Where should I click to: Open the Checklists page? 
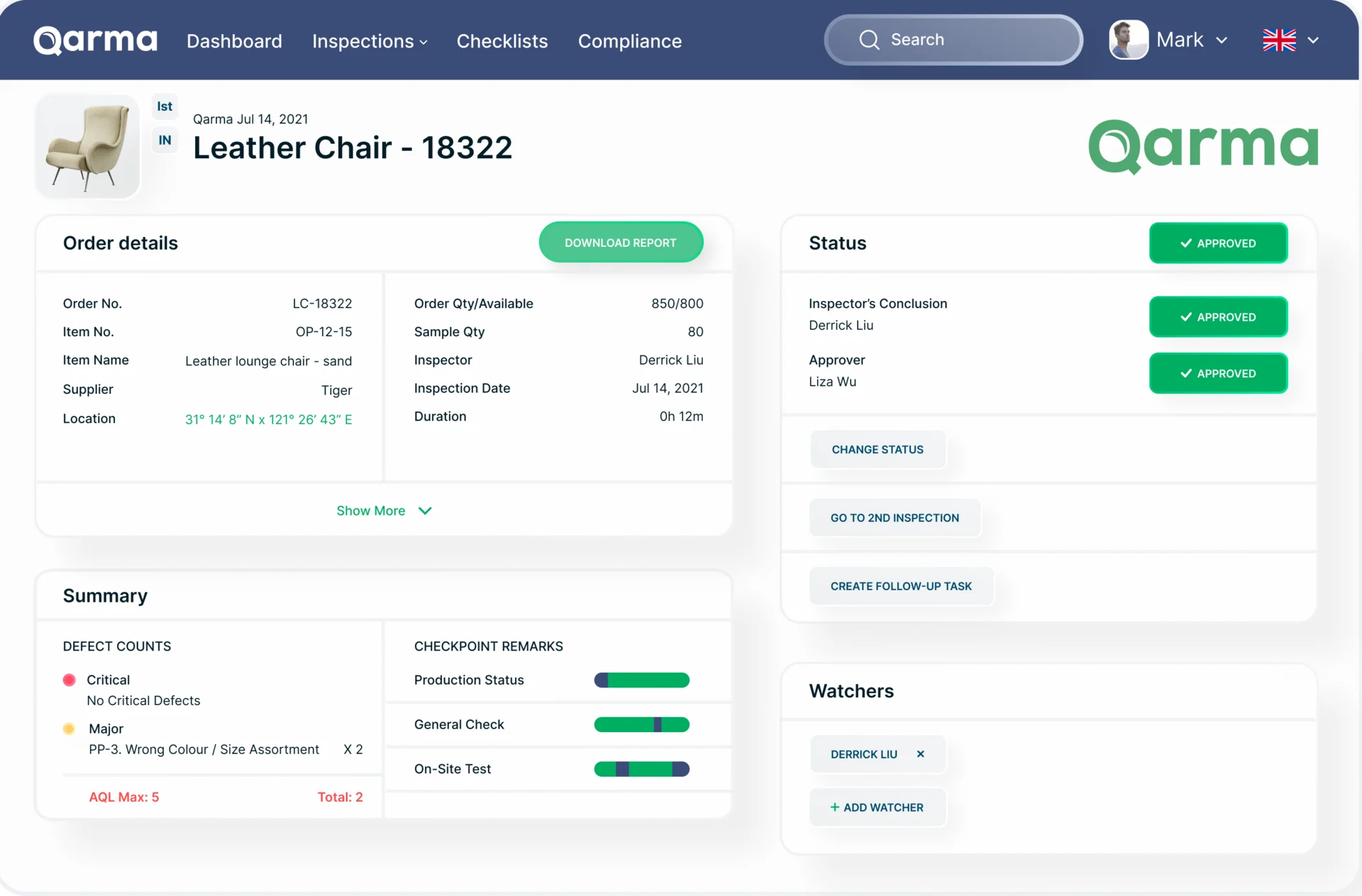[x=502, y=41]
